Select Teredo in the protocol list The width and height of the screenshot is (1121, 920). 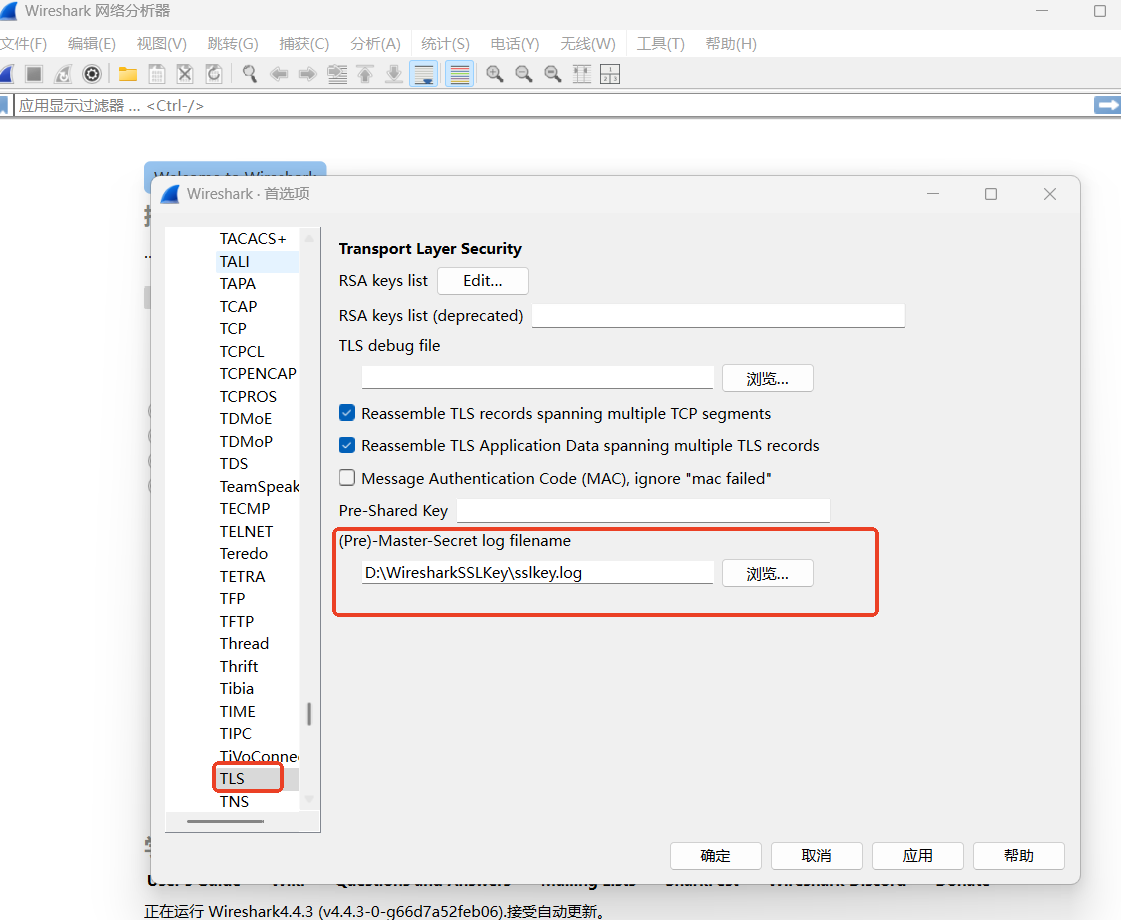coord(244,553)
